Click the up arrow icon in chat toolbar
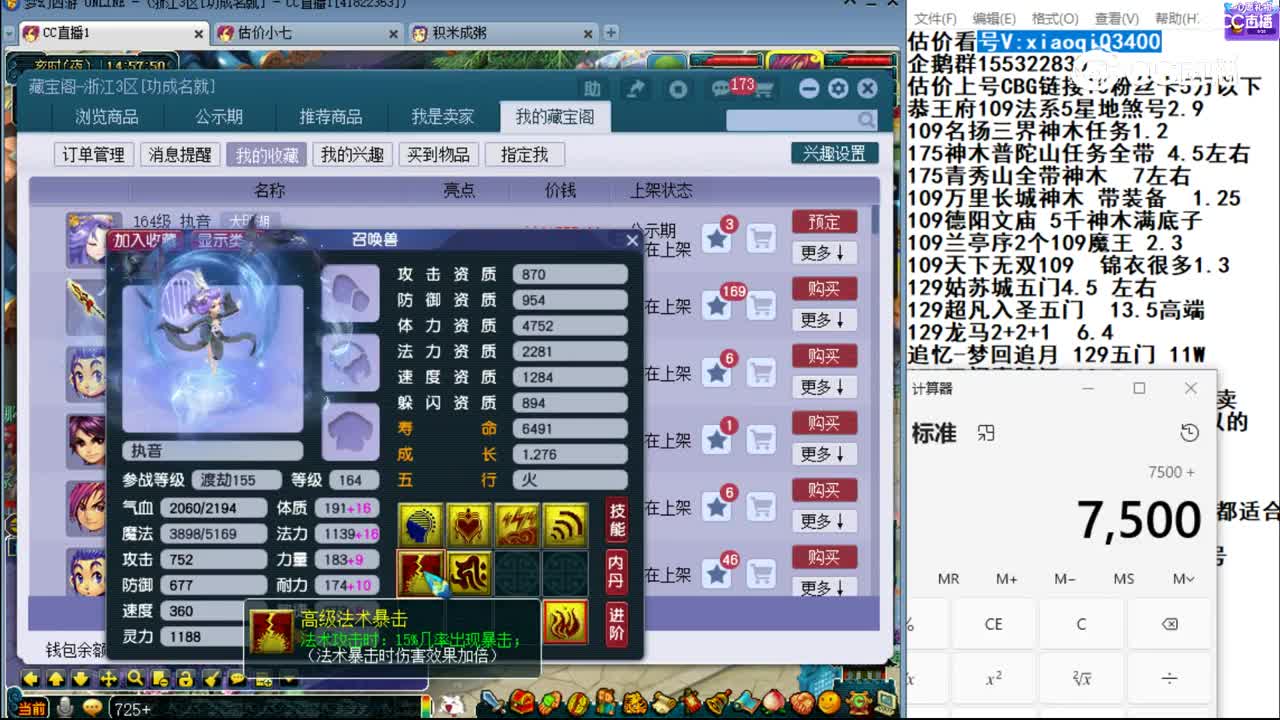 coord(57,679)
